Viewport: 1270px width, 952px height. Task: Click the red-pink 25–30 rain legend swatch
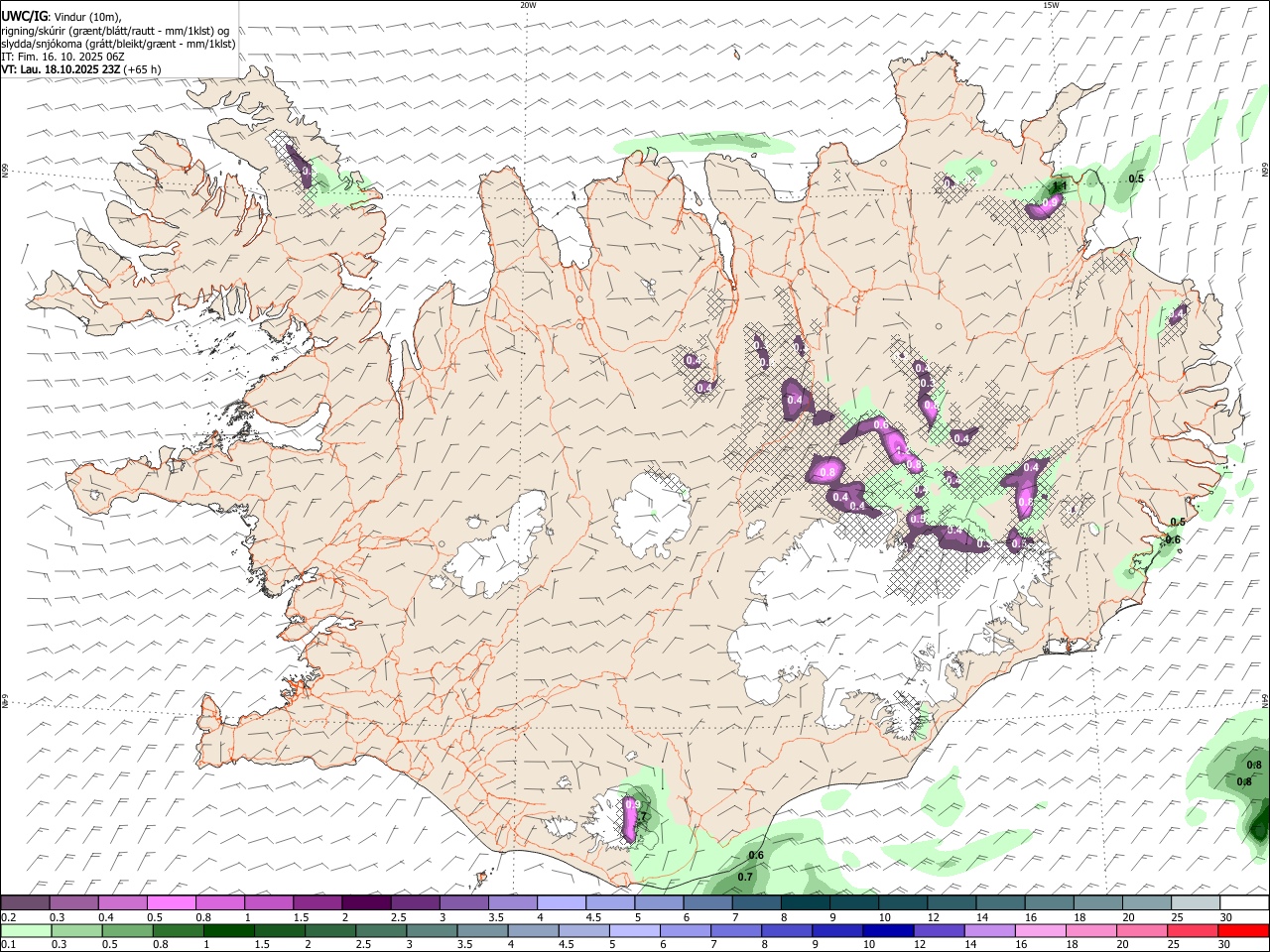[x=1194, y=930]
